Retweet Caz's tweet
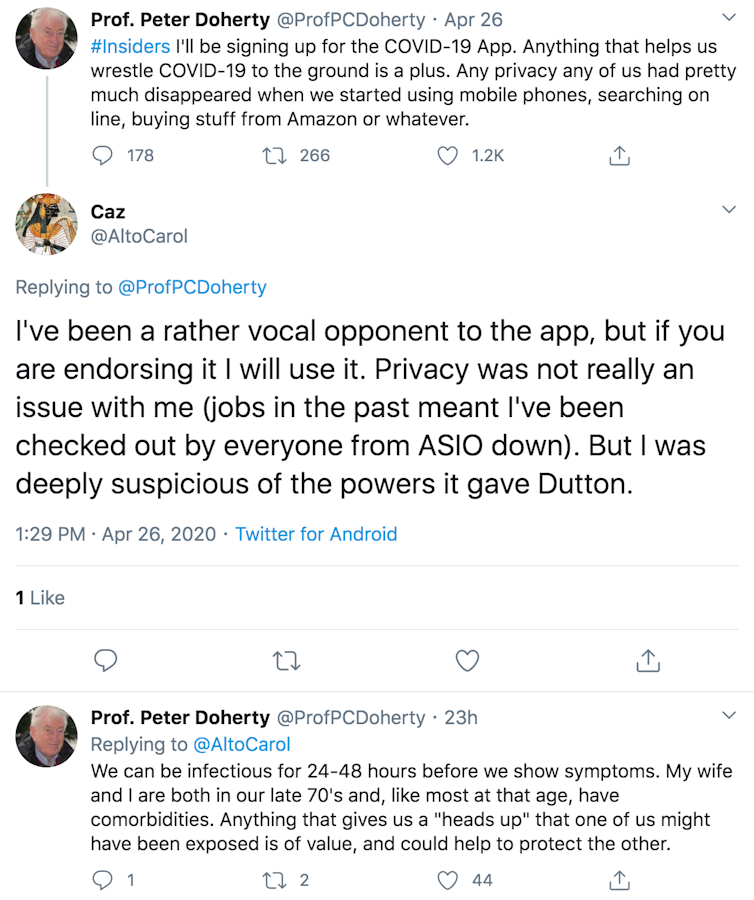This screenshot has width=754, height=900. (x=285, y=661)
